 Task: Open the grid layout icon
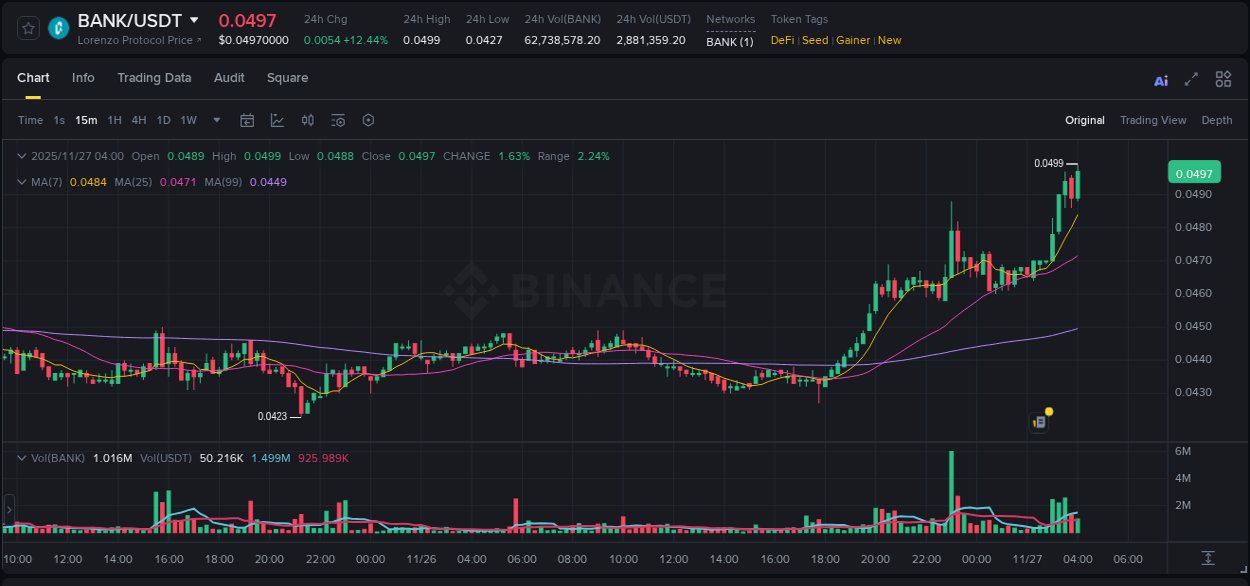[x=1223, y=78]
